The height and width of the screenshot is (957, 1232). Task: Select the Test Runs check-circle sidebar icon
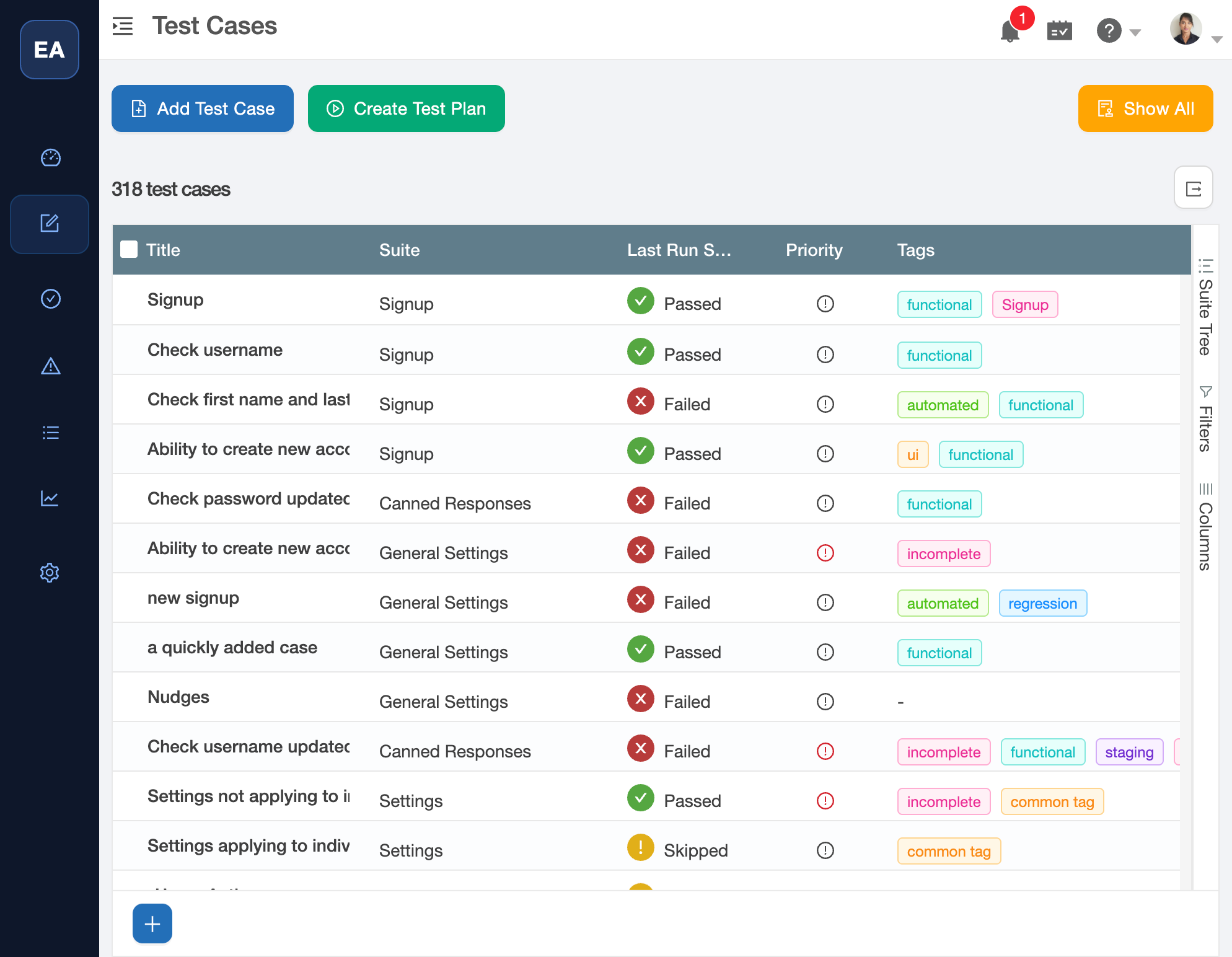coord(50,299)
